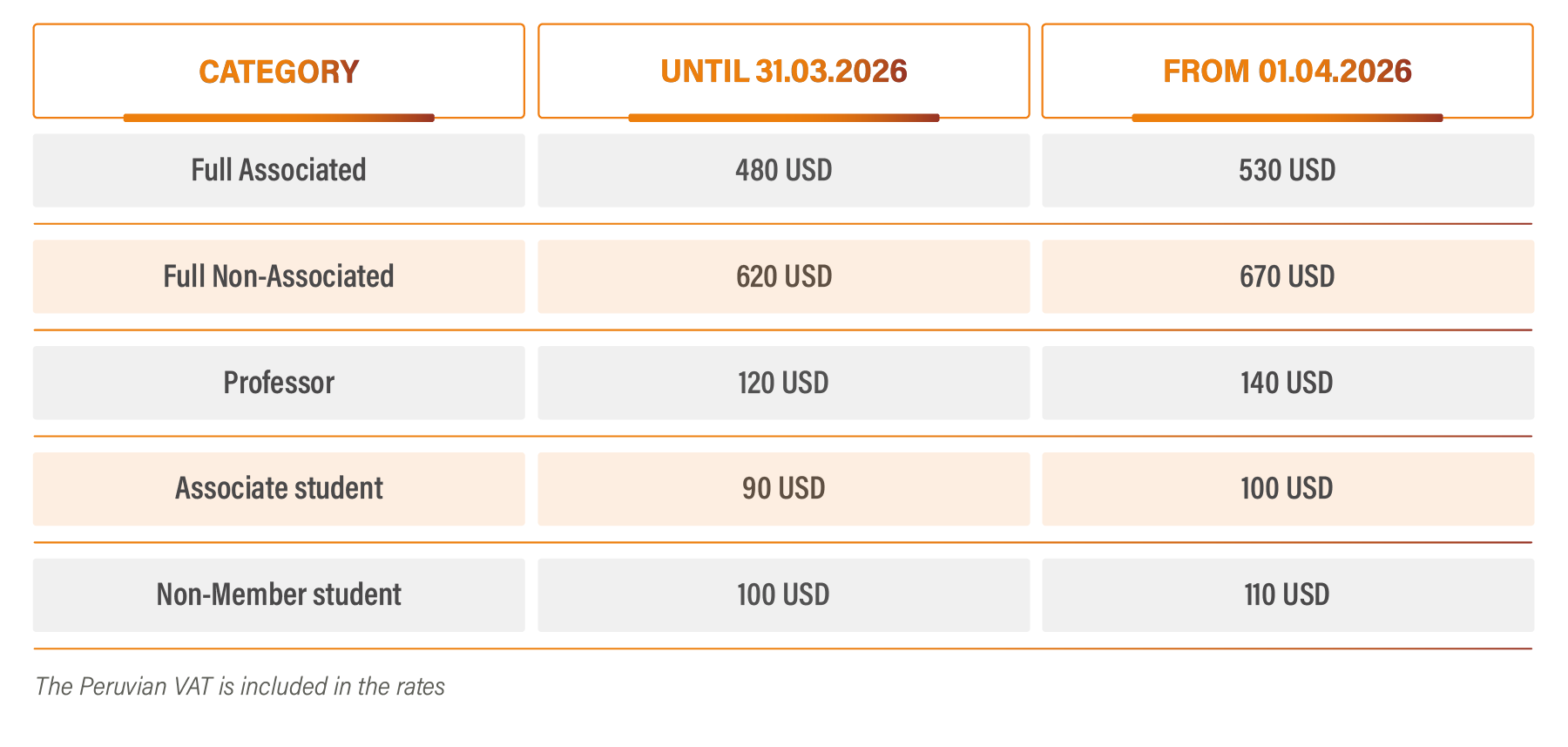Select the Associate student row label
The width and height of the screenshot is (1568, 747).
279,488
